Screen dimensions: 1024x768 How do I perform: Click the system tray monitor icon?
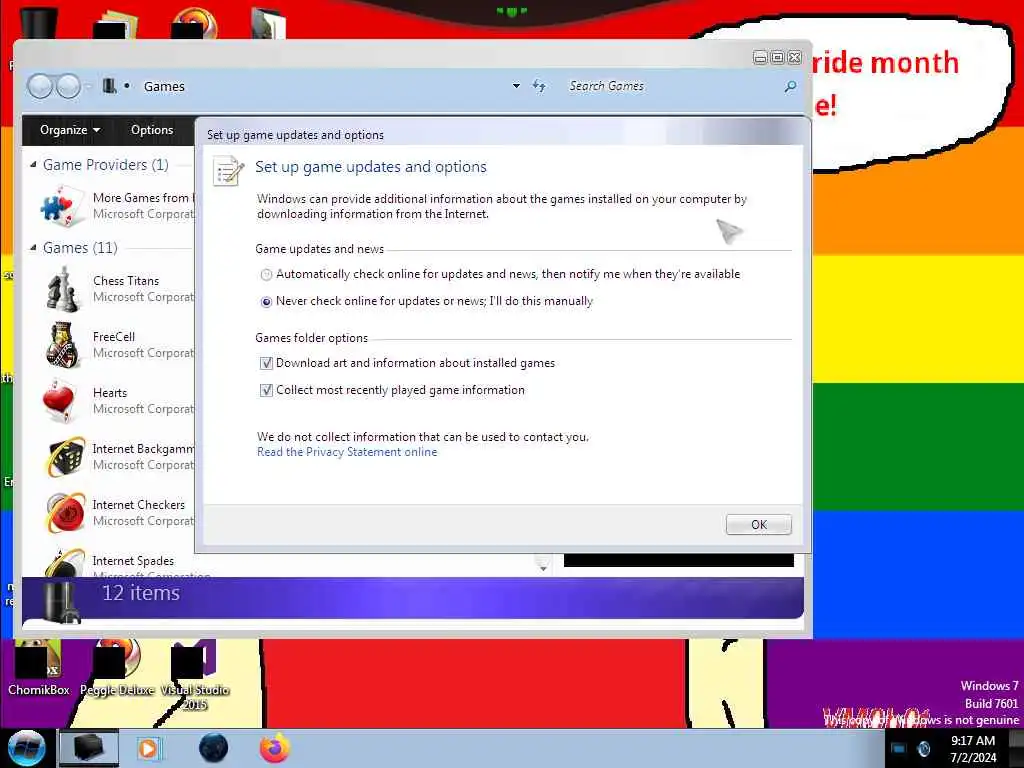(899, 749)
